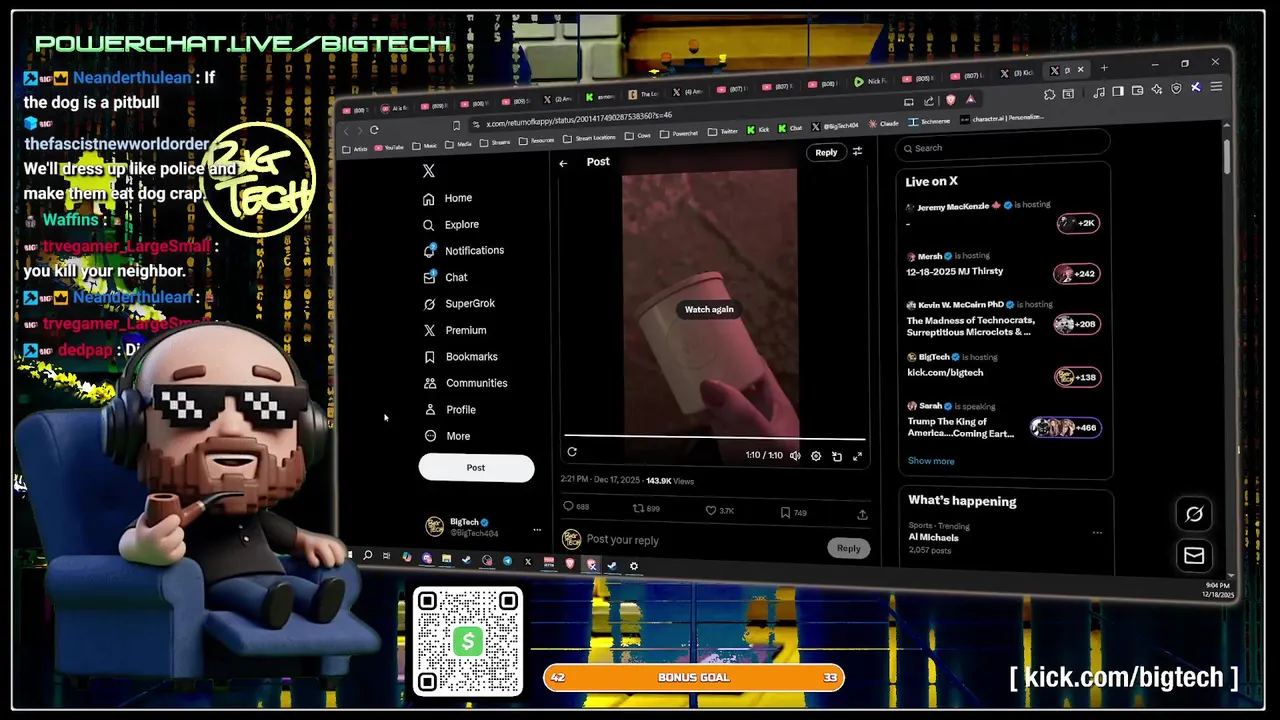
Task: Click the video replay icon
Action: point(572,452)
